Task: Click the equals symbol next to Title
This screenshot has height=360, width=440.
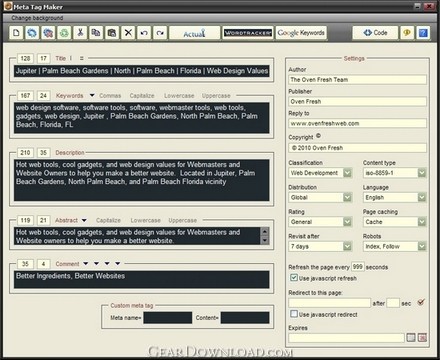Action: (81, 58)
